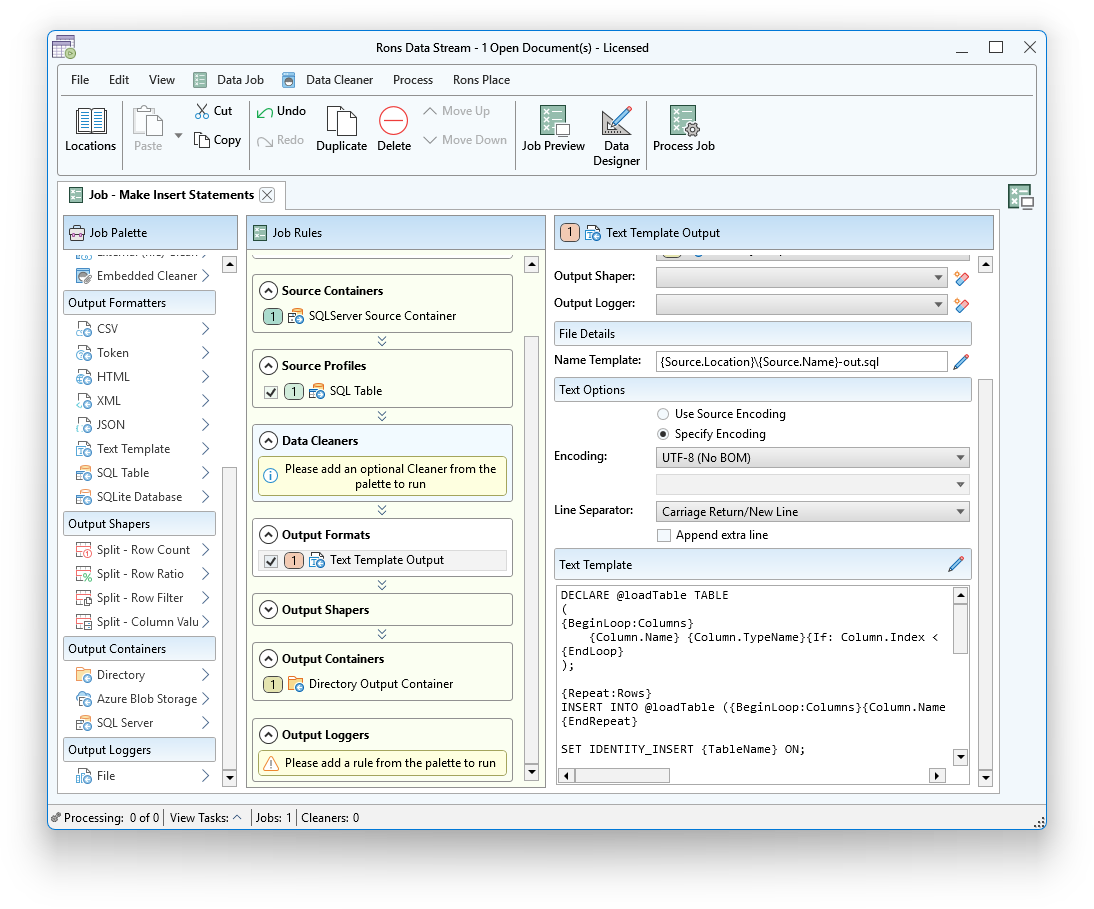Collapse the Data Cleaners section
The width and height of the screenshot is (1094, 909).
(x=268, y=441)
